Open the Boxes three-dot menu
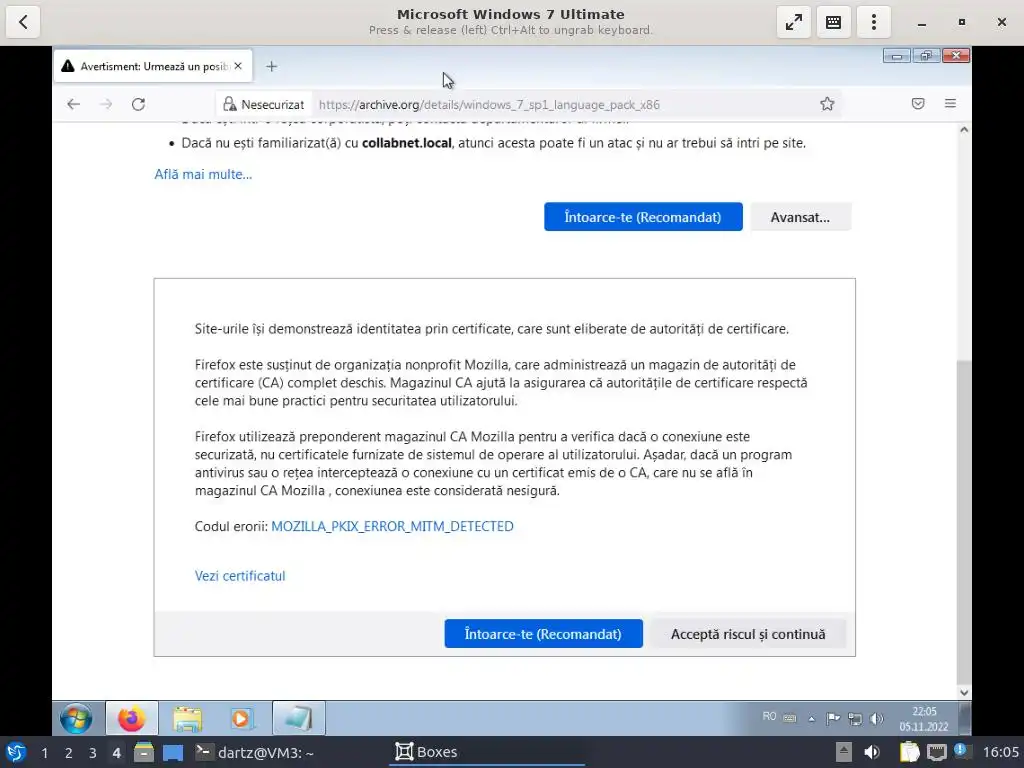The image size is (1024, 768). tap(873, 22)
